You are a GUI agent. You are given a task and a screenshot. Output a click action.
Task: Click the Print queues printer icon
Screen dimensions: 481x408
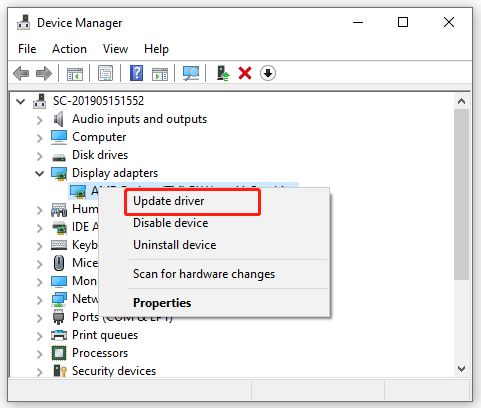pyautogui.click(x=59, y=335)
